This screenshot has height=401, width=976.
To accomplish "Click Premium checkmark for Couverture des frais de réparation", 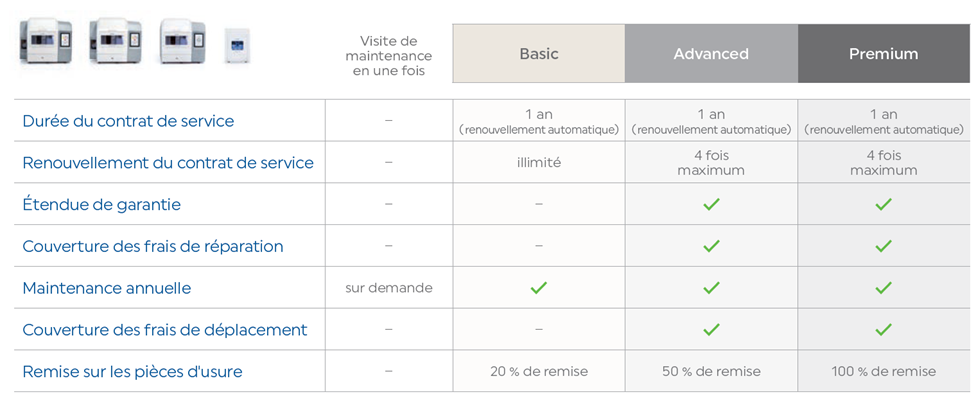I will pos(884,246).
